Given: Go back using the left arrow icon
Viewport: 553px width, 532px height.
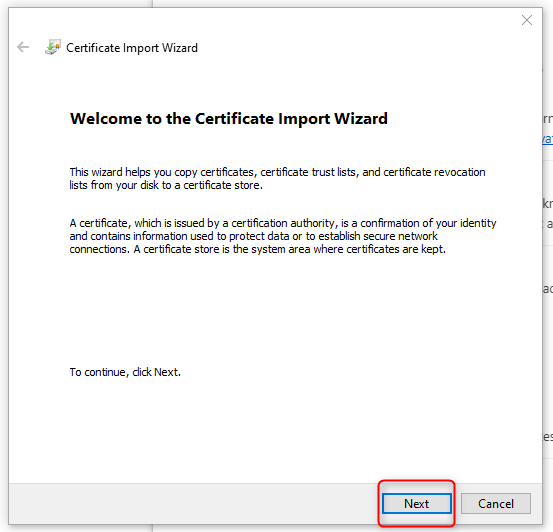Looking at the screenshot, I should coord(23,47).
